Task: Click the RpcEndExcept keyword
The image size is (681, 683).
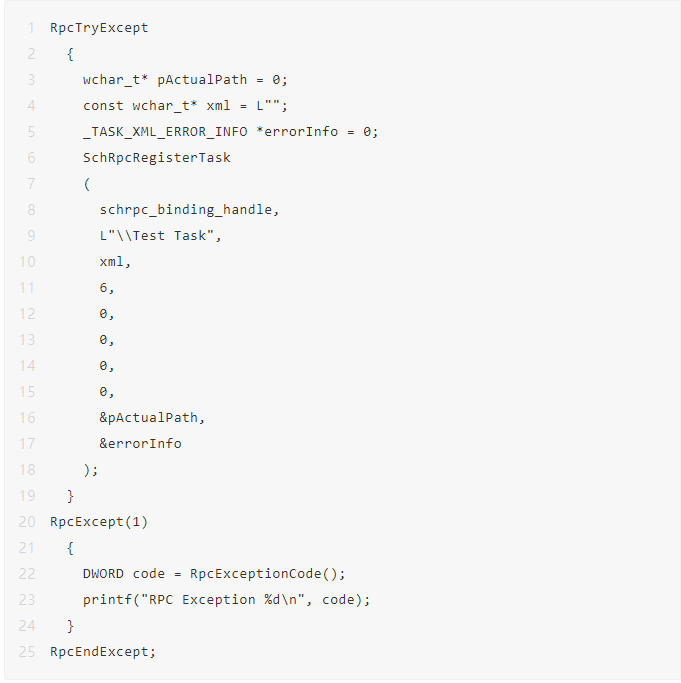Action: click(103, 651)
